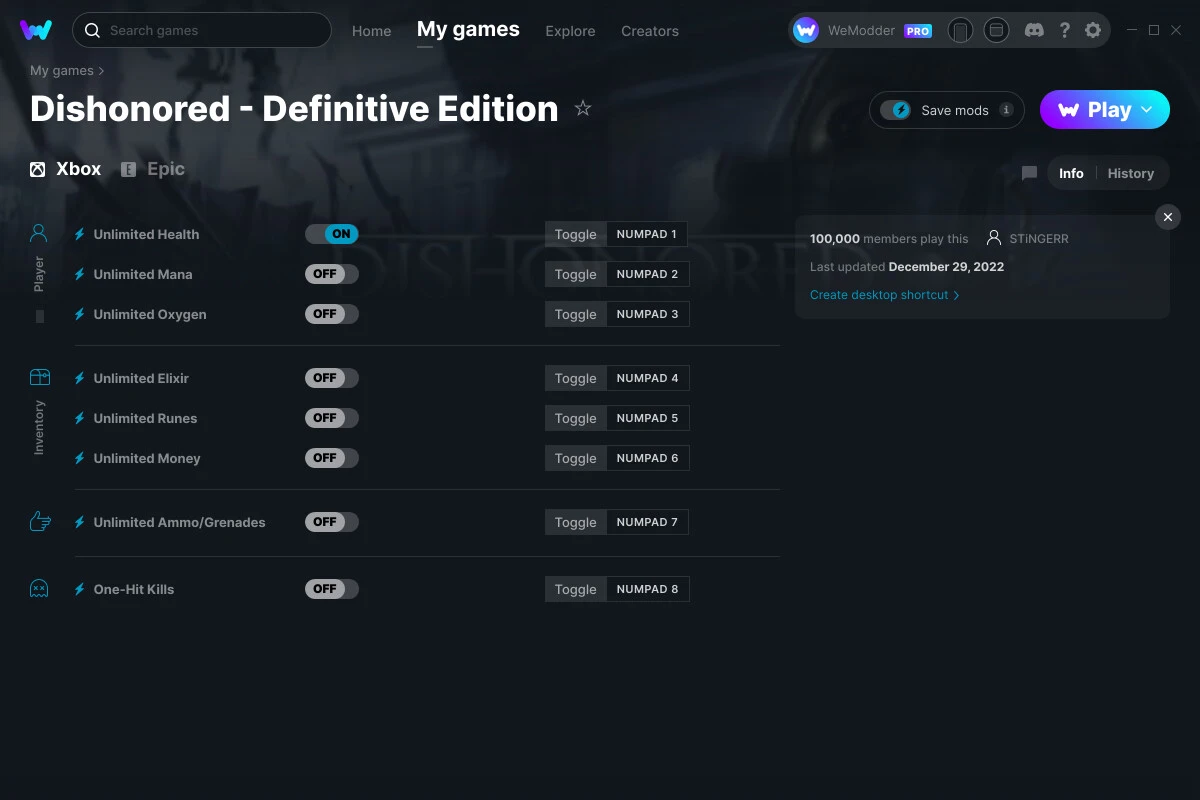Screen dimensions: 1200x800
Task: Turn off Unlimited Health
Action: (331, 233)
